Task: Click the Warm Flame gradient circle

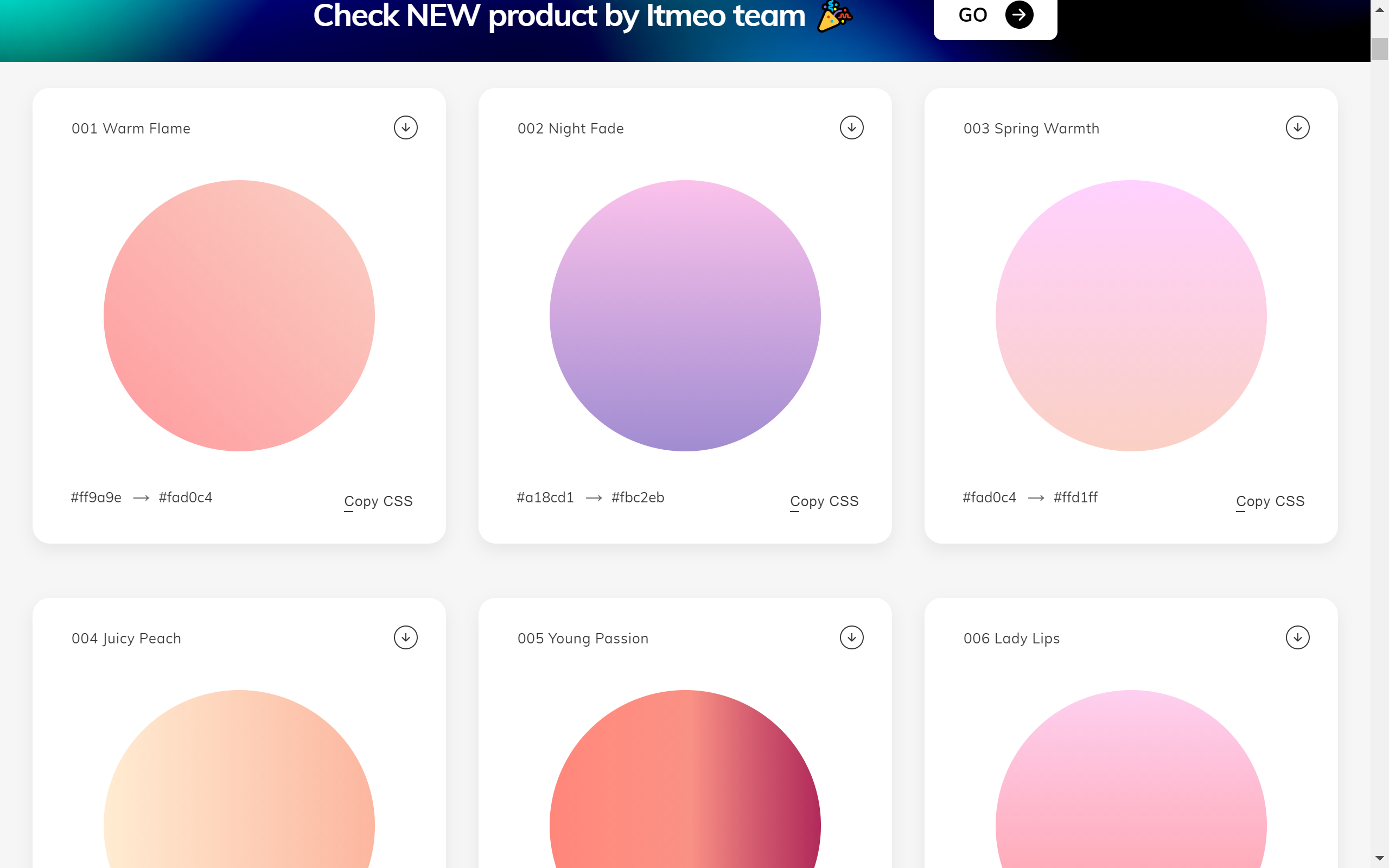Action: point(239,316)
